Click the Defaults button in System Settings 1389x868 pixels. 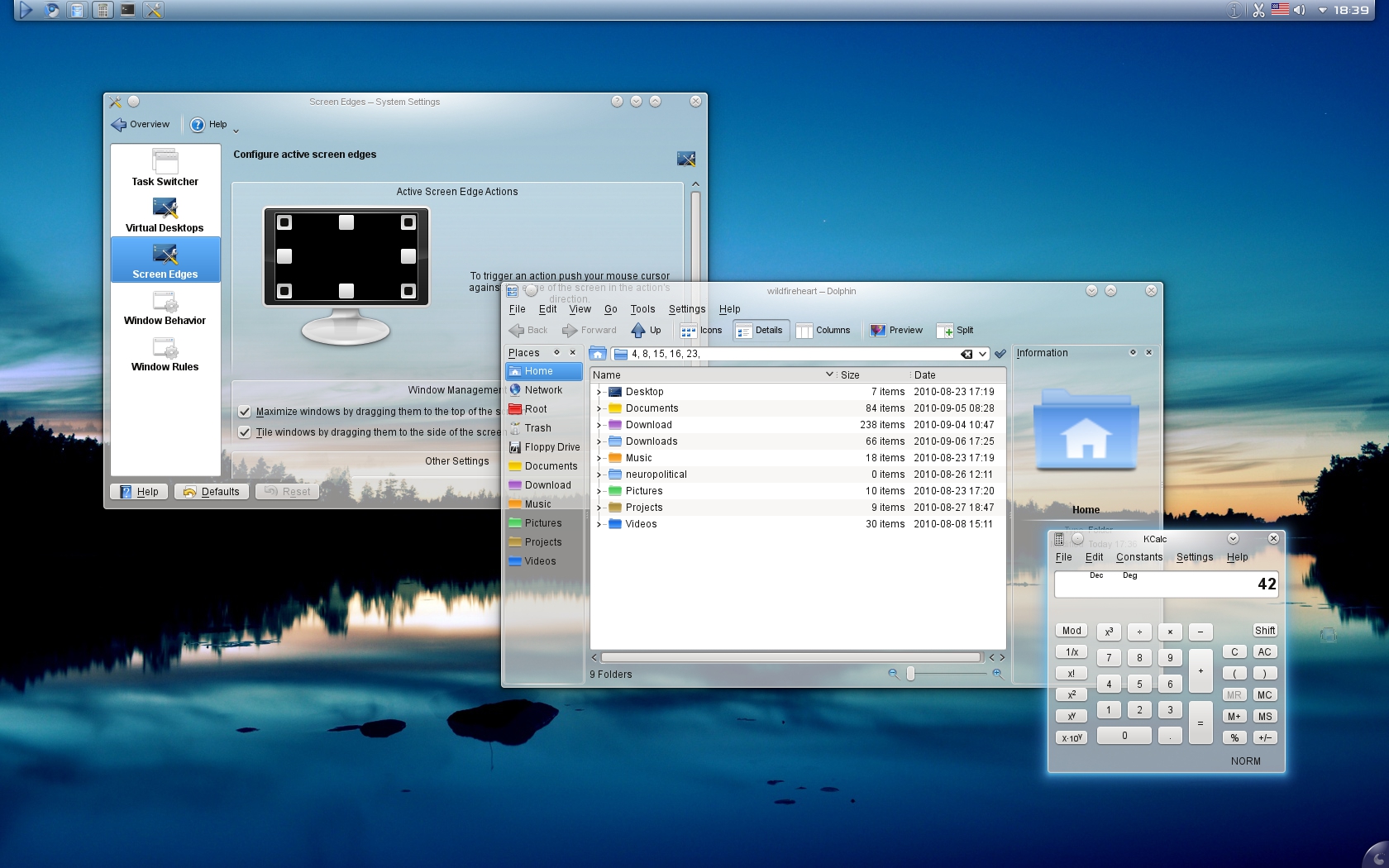tap(212, 492)
